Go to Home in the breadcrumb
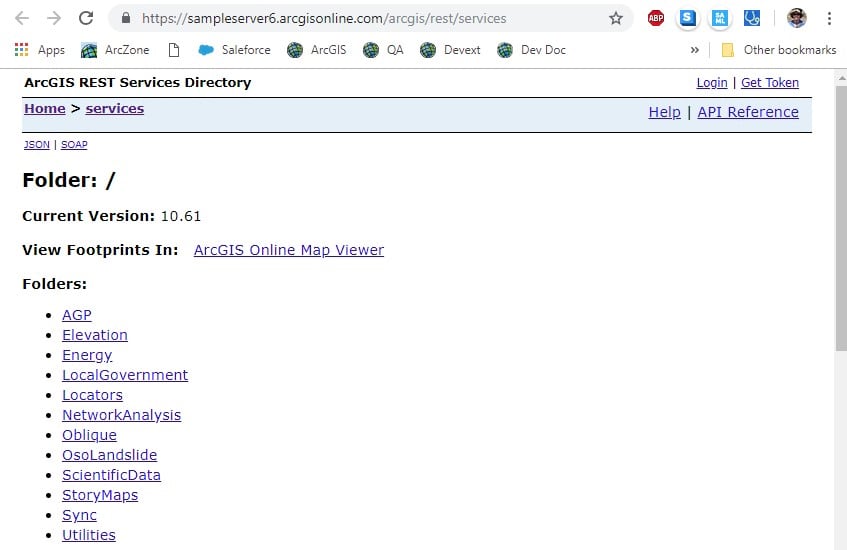847x550 pixels. coord(45,109)
